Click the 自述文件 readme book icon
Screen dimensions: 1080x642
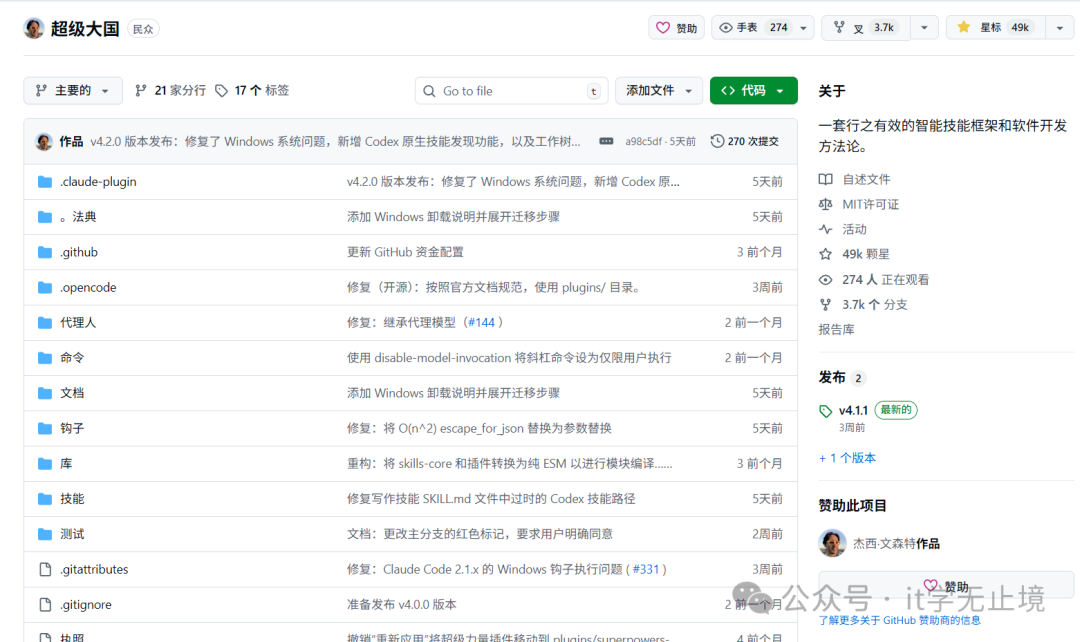coord(826,179)
